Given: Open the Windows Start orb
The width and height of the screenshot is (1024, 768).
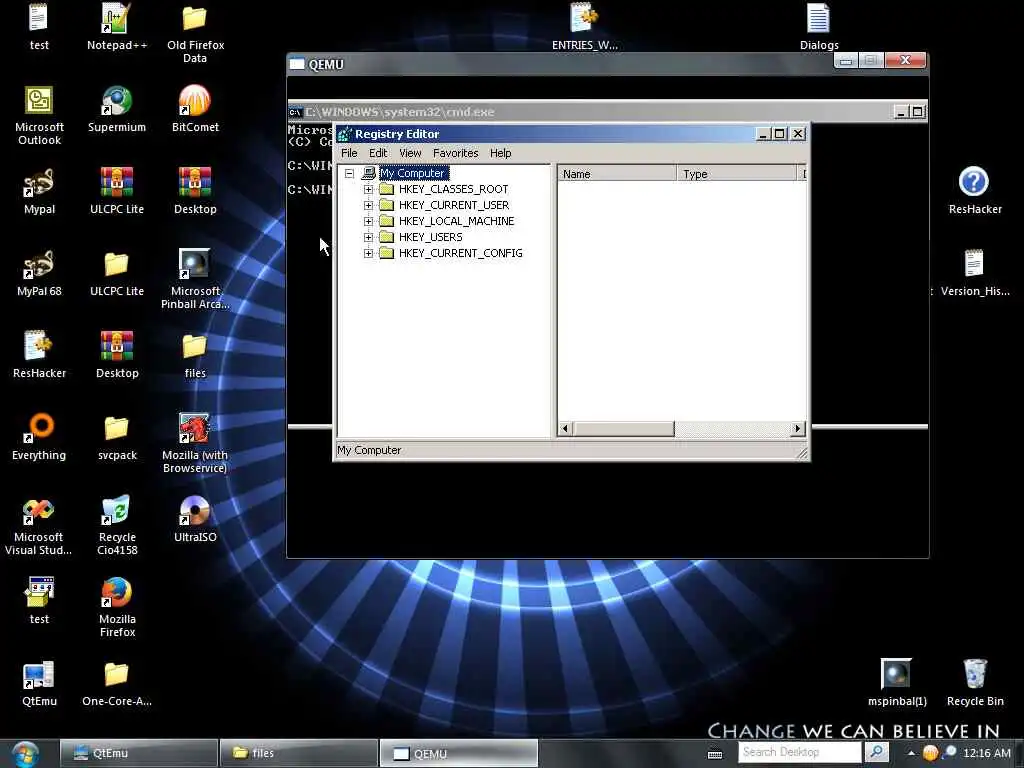Looking at the screenshot, I should tap(25, 754).
